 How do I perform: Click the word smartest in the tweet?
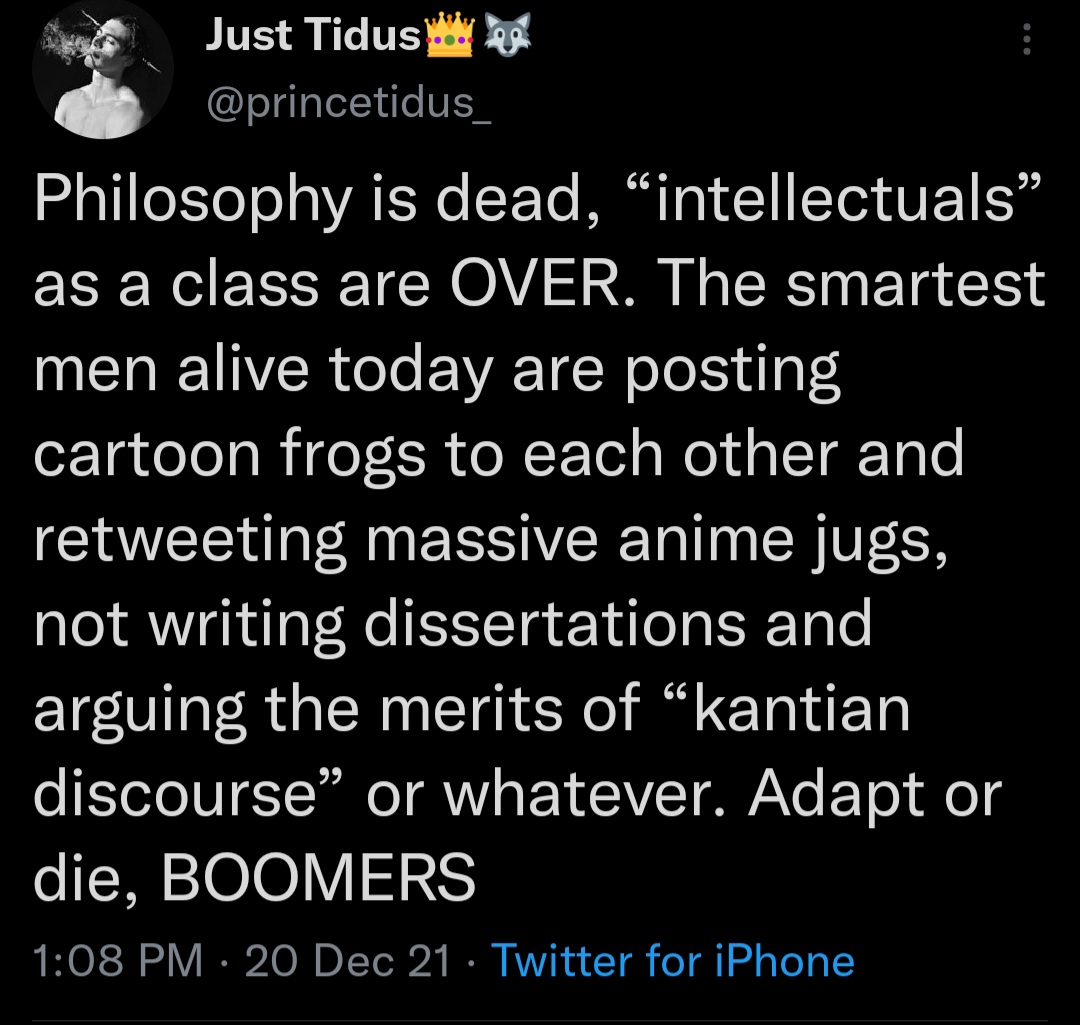pyautogui.click(x=915, y=285)
